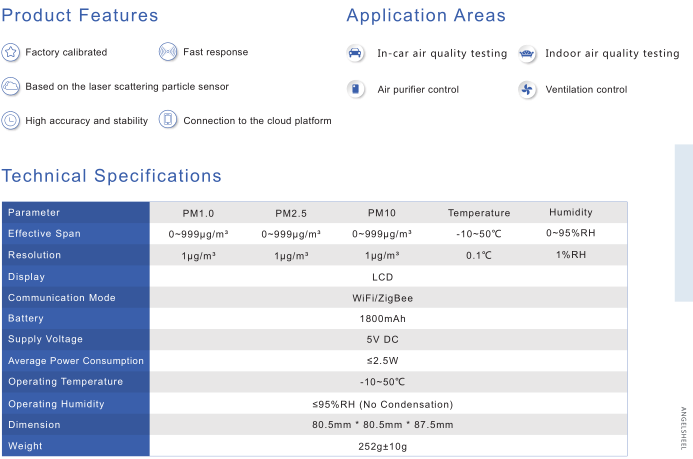The image size is (693, 459).
Task: Click the Effective Span row label
Action: pos(44,233)
